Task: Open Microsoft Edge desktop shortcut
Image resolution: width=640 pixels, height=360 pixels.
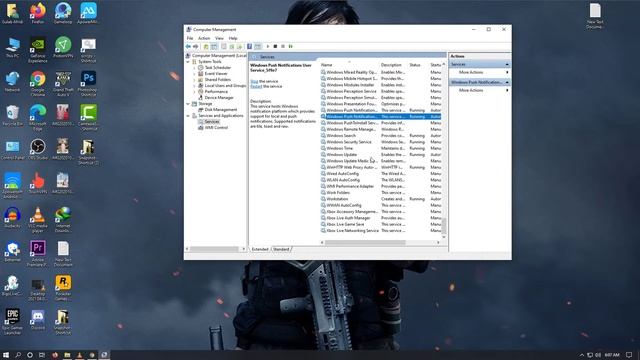Action: click(x=38, y=118)
